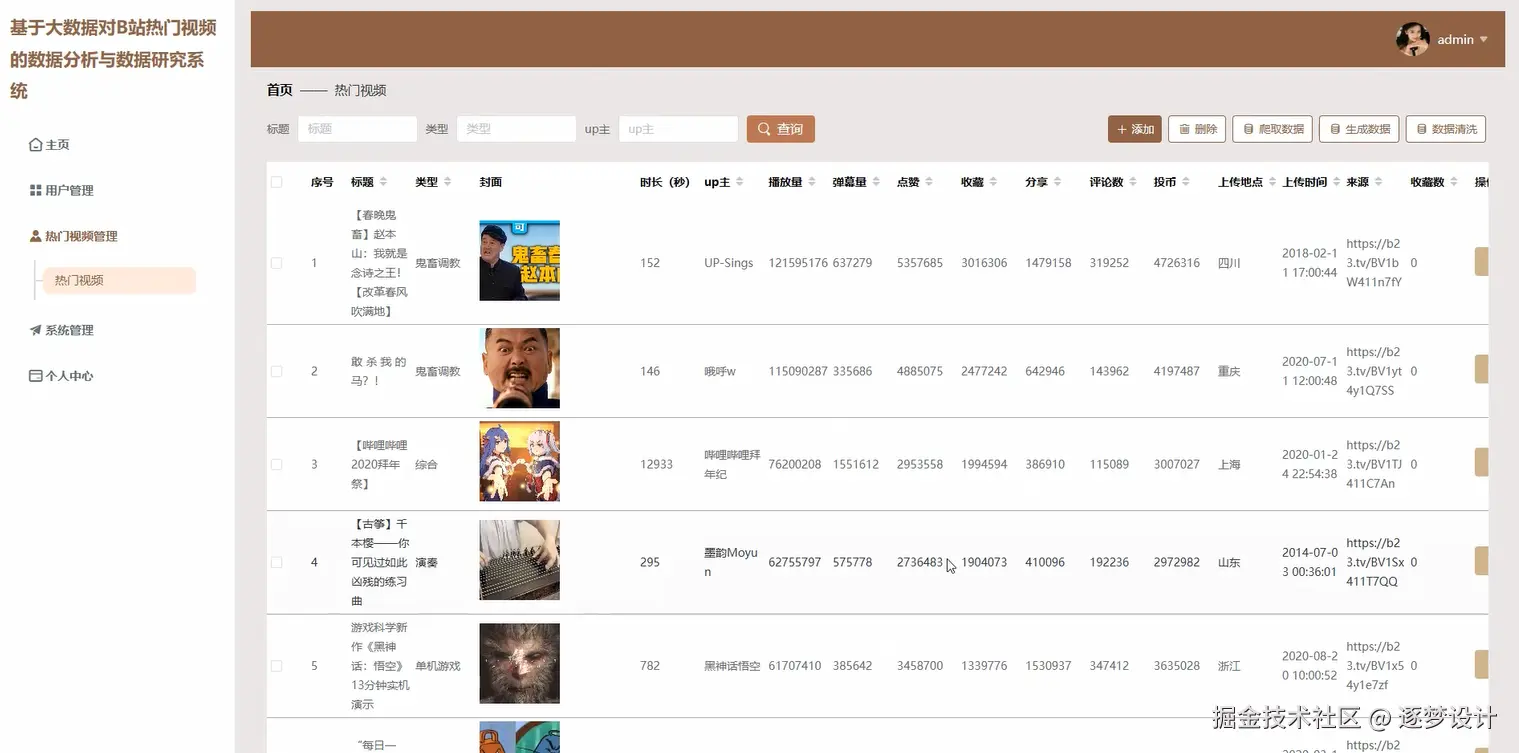
Task: View the 古筝 千本樱 video cover thumbnail
Action: (x=520, y=560)
